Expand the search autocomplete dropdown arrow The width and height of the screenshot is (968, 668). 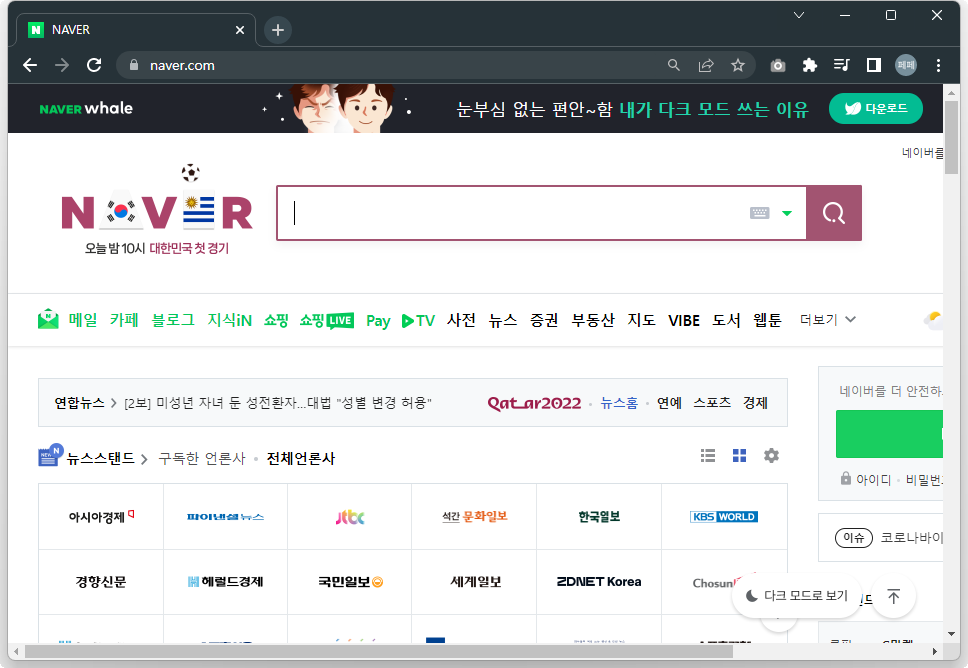point(786,213)
